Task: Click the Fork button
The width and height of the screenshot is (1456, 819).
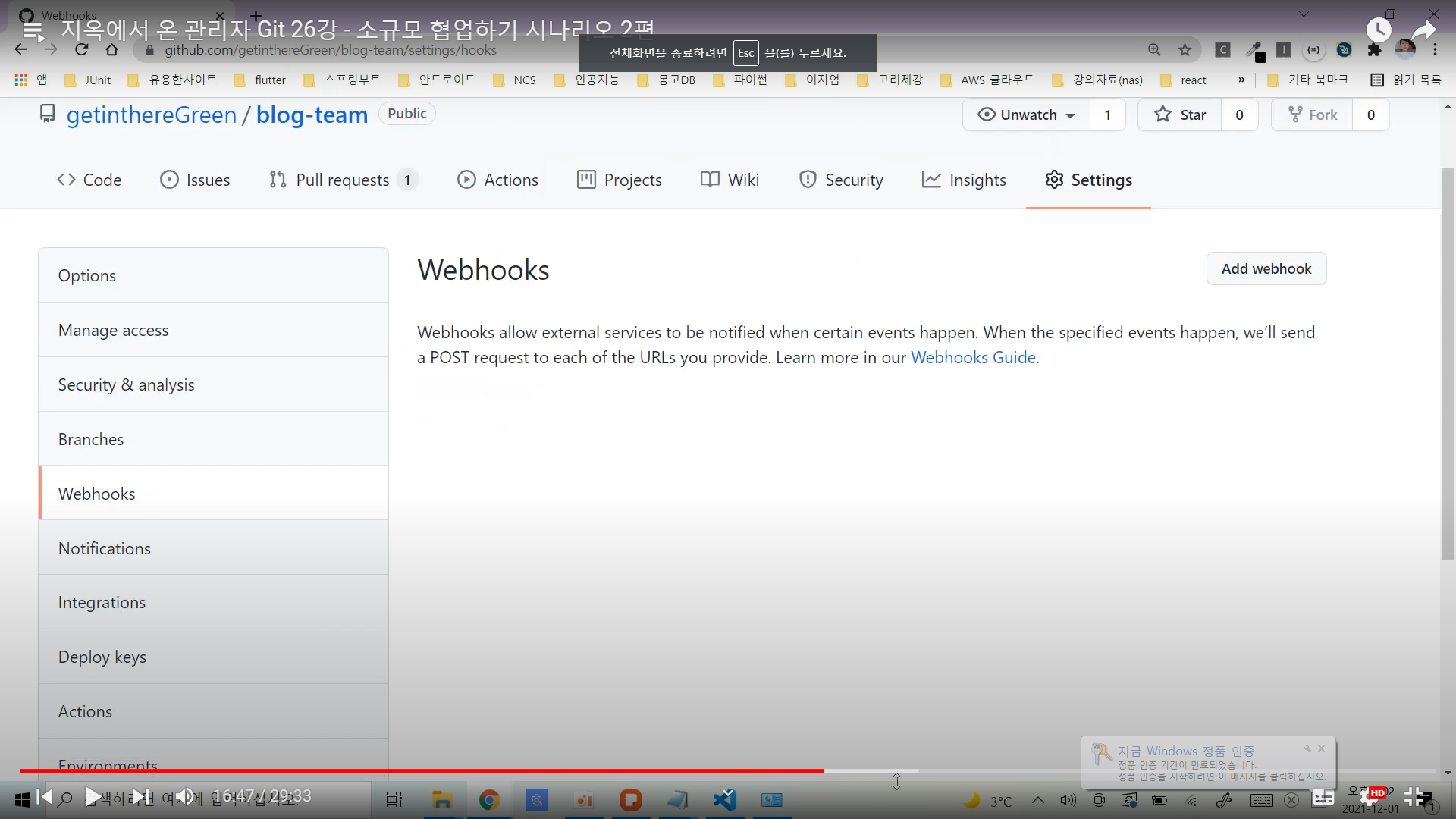Action: pyautogui.click(x=1313, y=115)
